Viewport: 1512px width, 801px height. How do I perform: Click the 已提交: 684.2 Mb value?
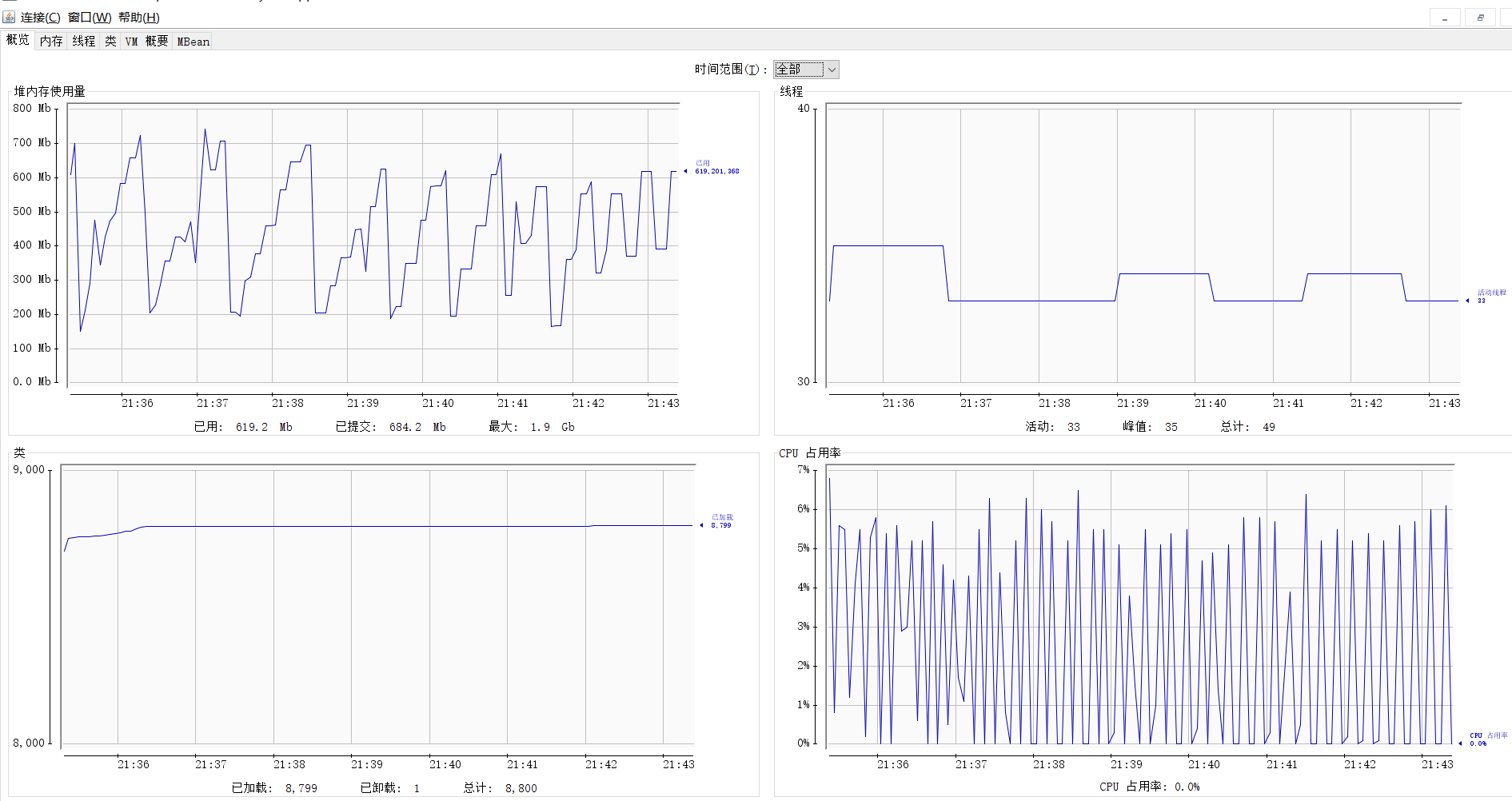[x=391, y=427]
